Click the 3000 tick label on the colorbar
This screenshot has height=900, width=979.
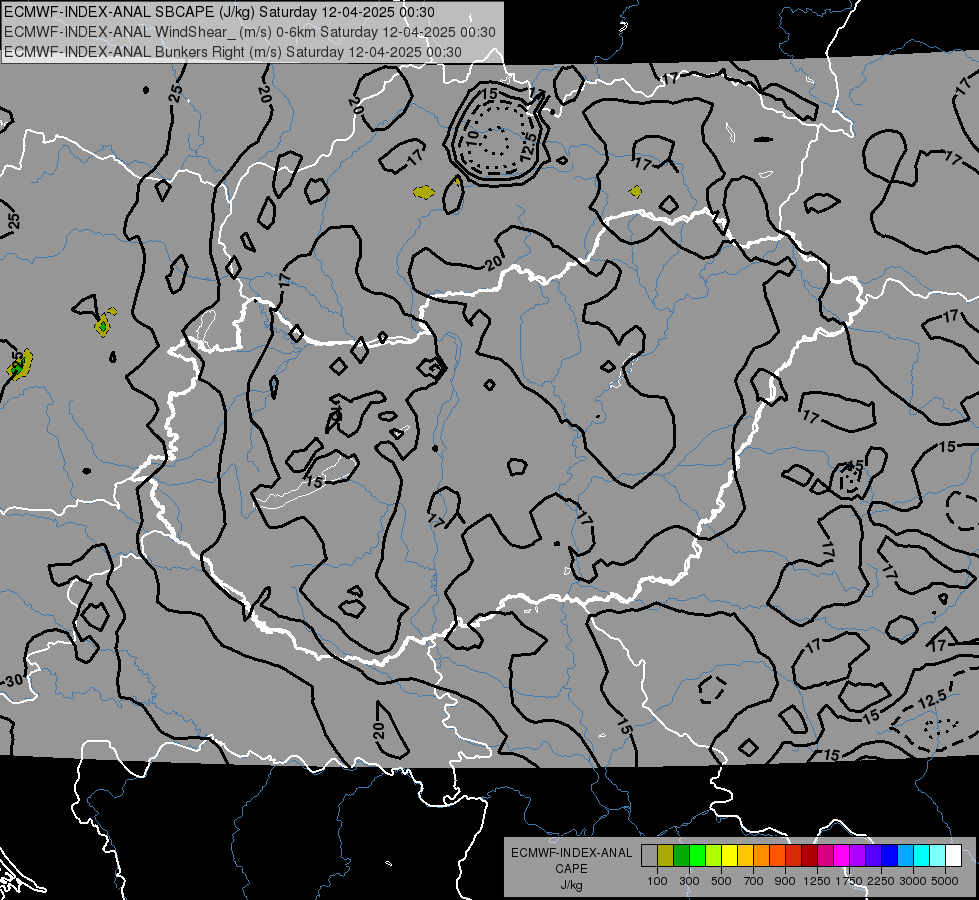(x=913, y=881)
